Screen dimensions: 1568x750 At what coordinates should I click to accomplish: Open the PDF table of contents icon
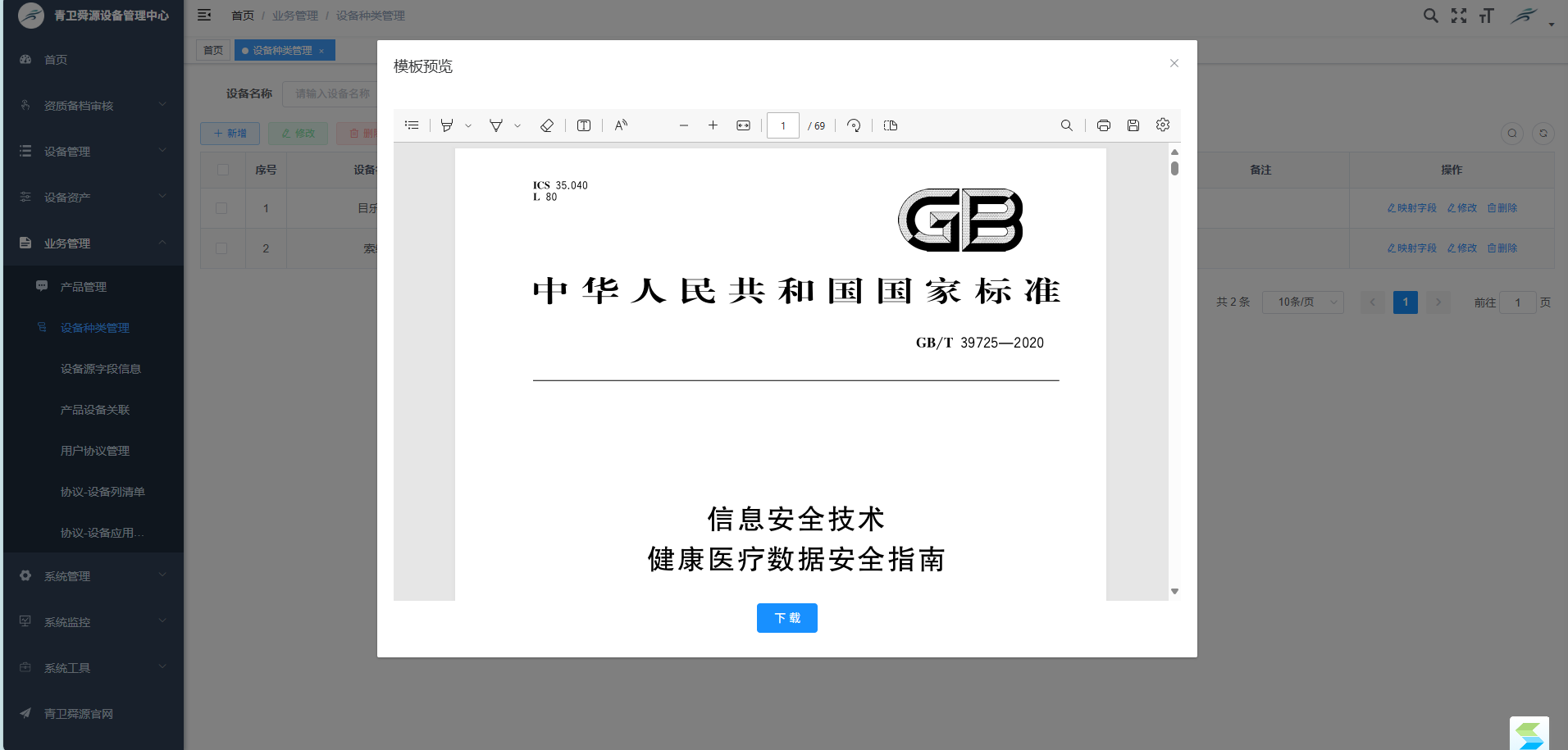coord(412,125)
